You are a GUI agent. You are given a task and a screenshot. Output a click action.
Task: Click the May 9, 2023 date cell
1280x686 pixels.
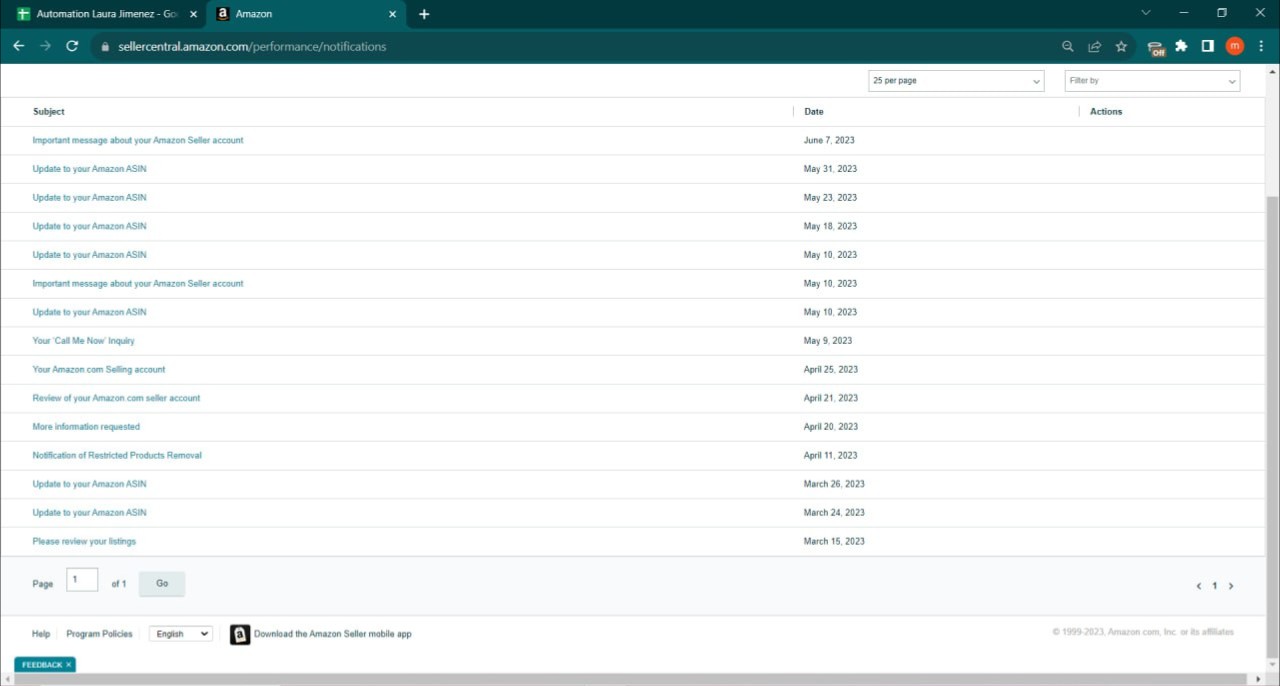point(828,341)
